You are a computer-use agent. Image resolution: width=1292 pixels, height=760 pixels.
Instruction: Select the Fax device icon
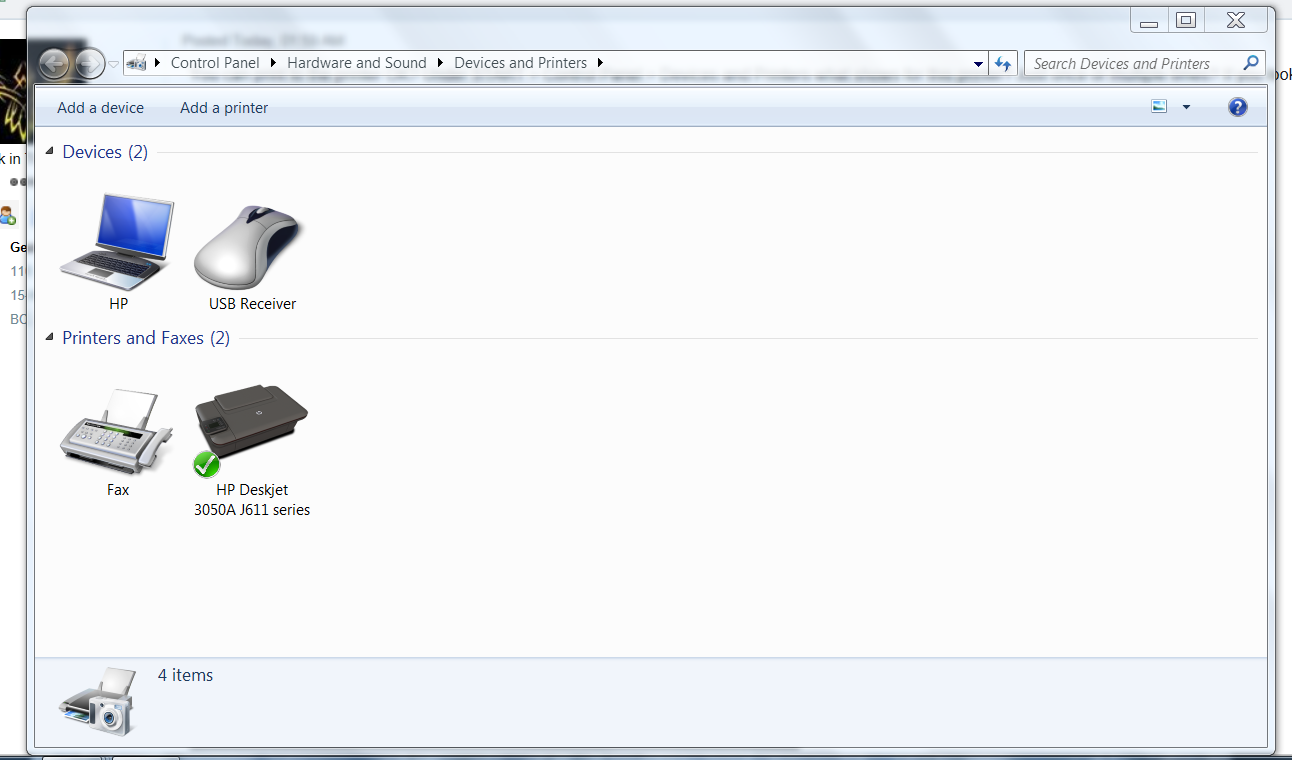pos(116,432)
